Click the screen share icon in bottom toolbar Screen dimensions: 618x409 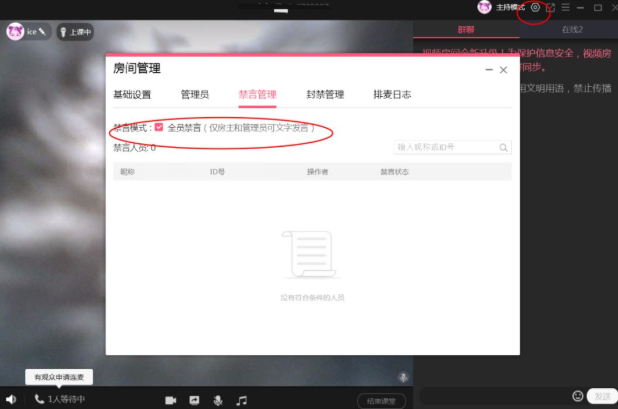tap(194, 400)
